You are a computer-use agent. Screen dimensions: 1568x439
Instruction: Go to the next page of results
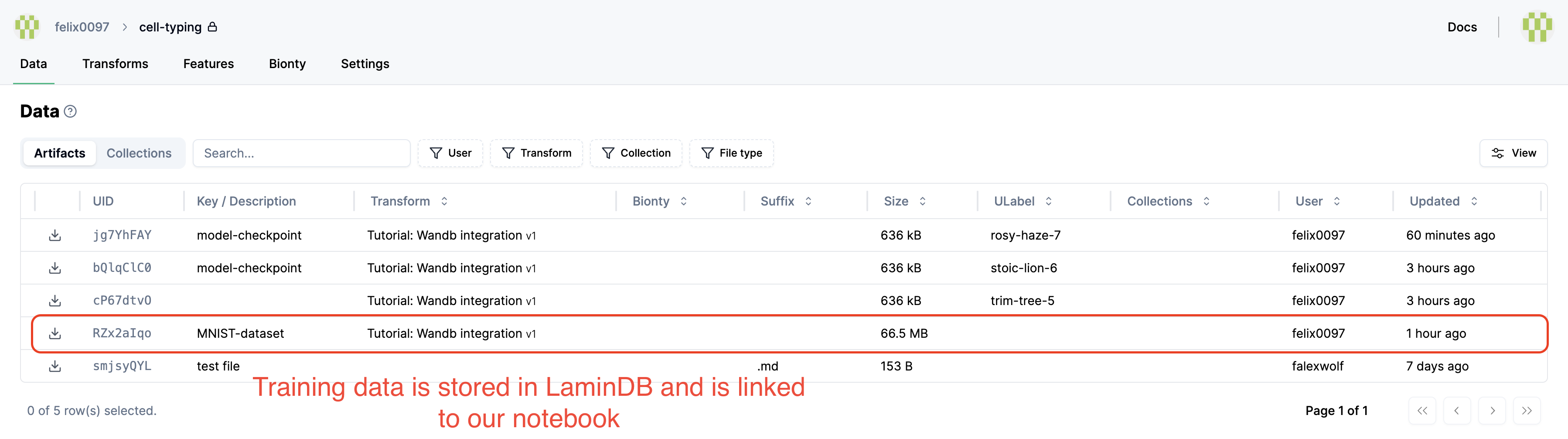click(x=1492, y=411)
